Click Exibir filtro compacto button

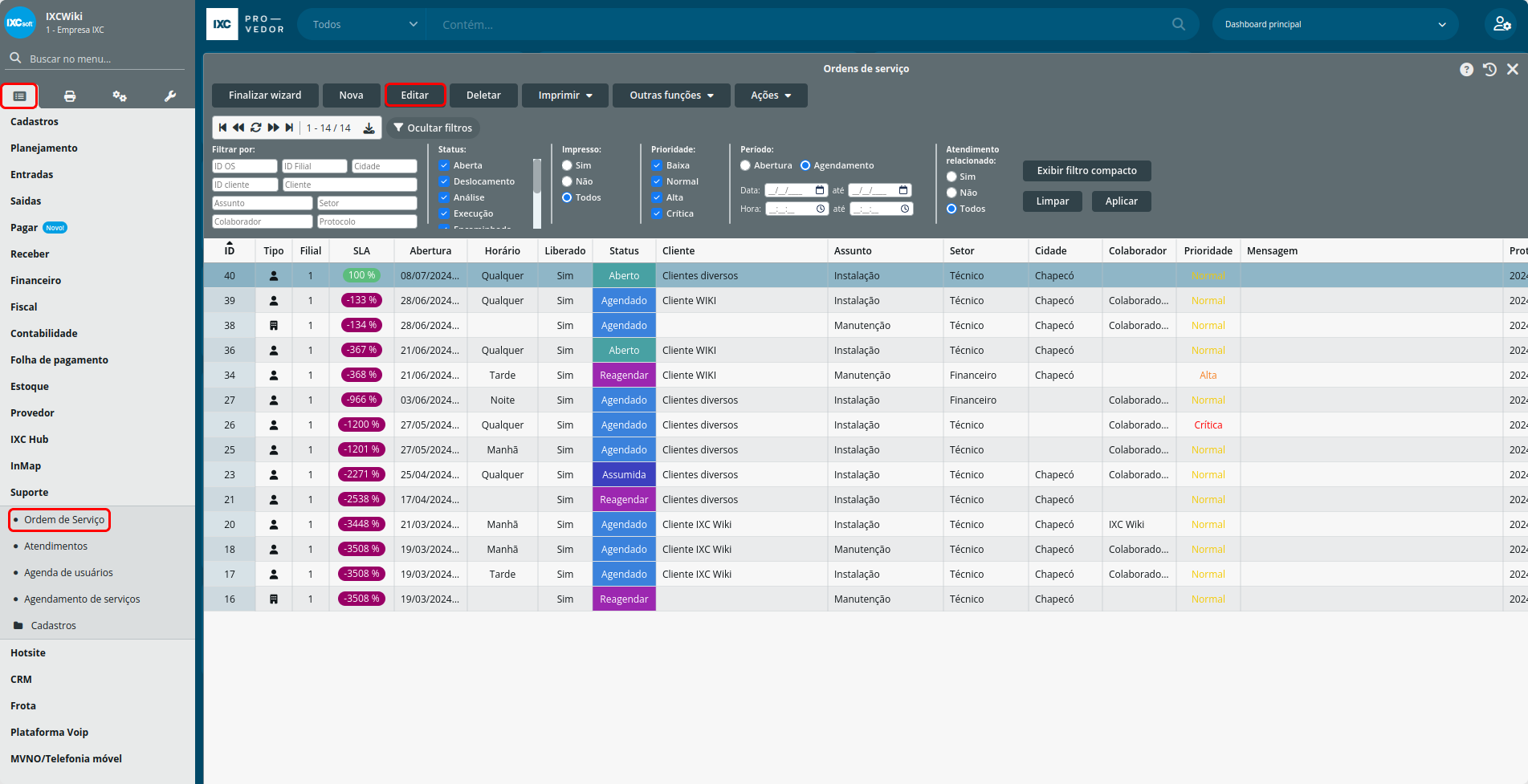click(x=1086, y=170)
